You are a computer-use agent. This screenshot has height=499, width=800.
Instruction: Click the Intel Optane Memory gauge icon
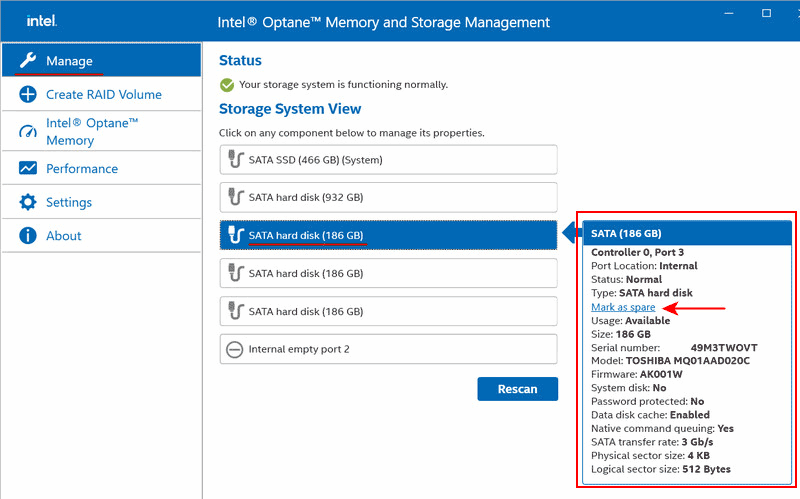tap(27, 131)
